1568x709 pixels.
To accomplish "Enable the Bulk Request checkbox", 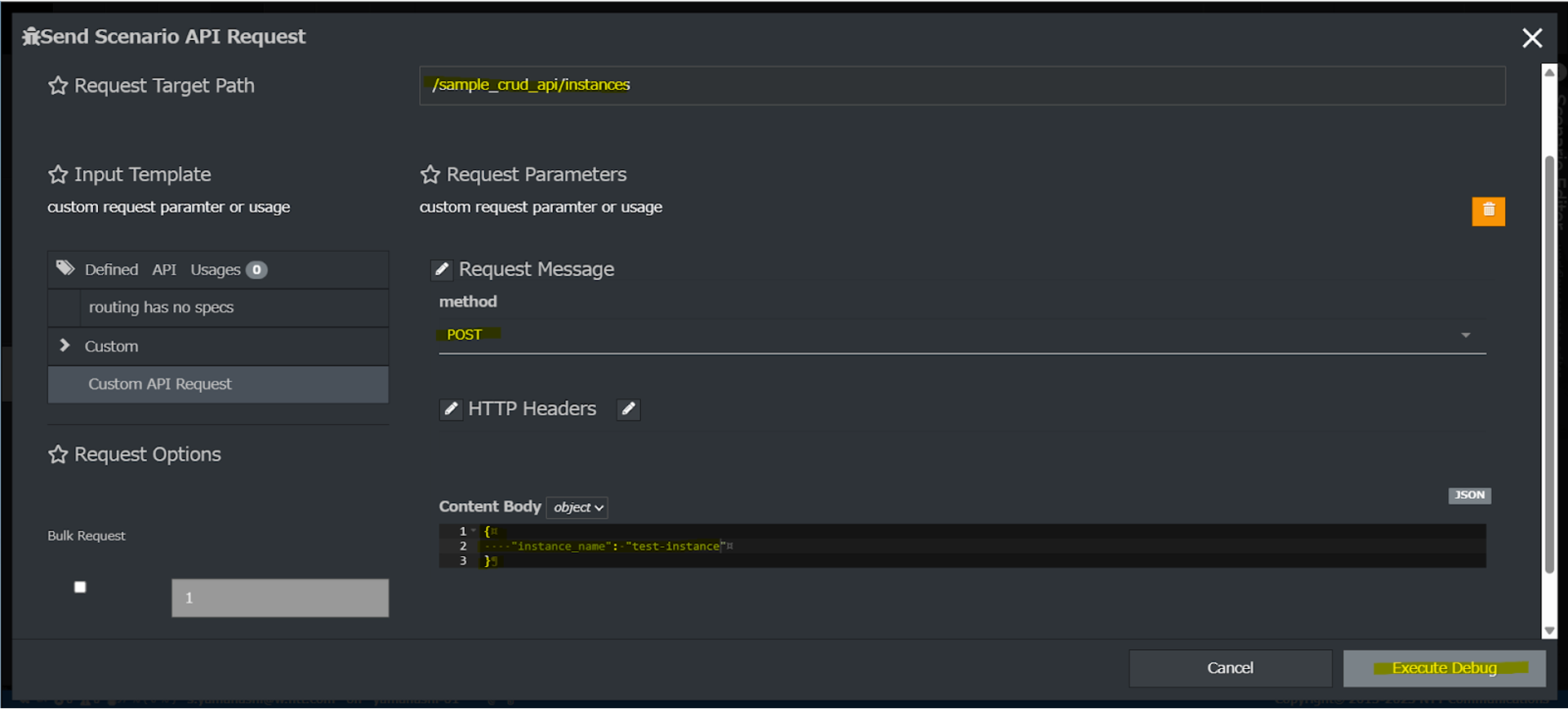I will [80, 587].
